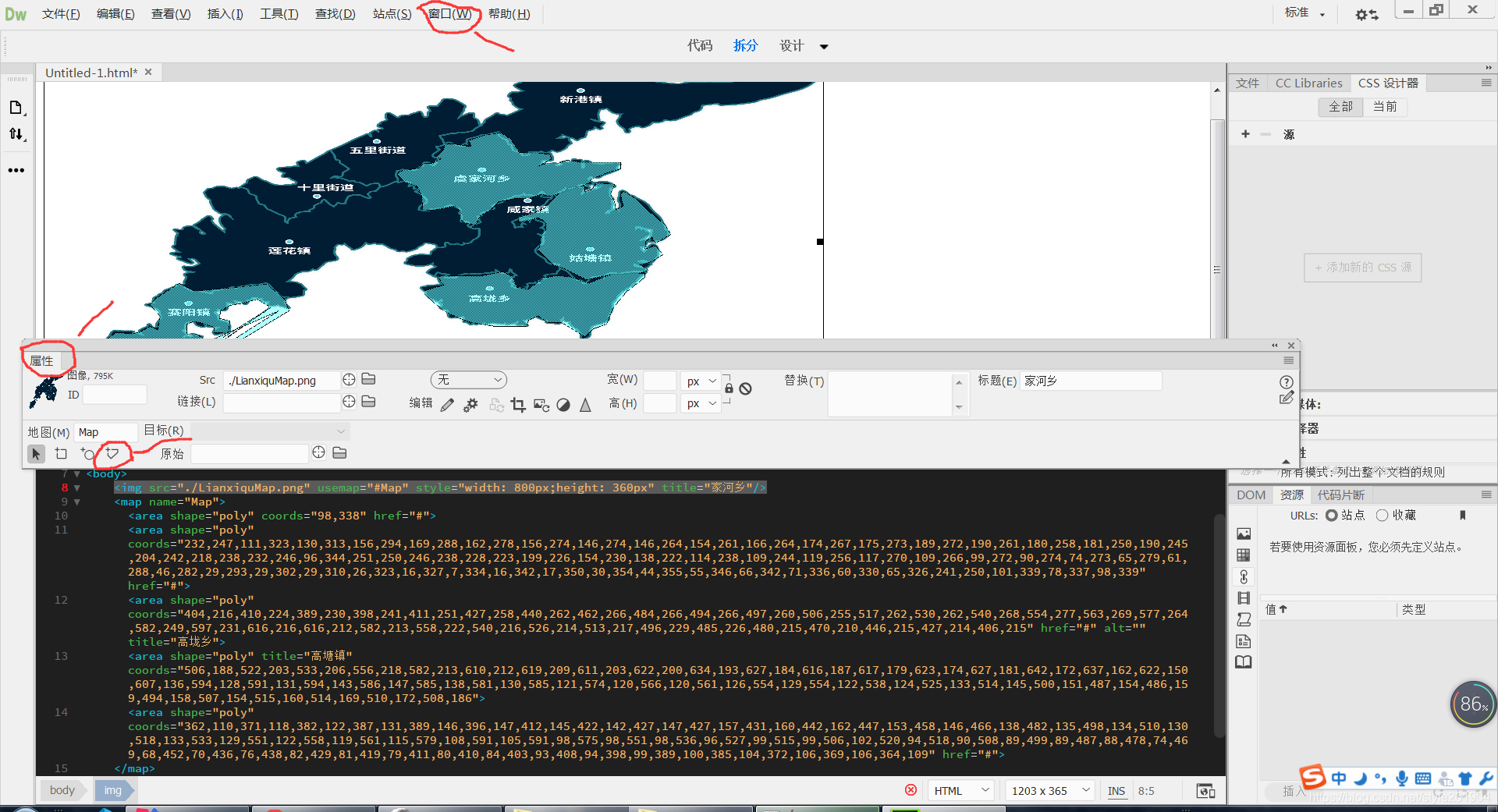Screen dimensions: 1498x812
Task: Click the Sogou microphone voice input icon
Action: [1402, 778]
